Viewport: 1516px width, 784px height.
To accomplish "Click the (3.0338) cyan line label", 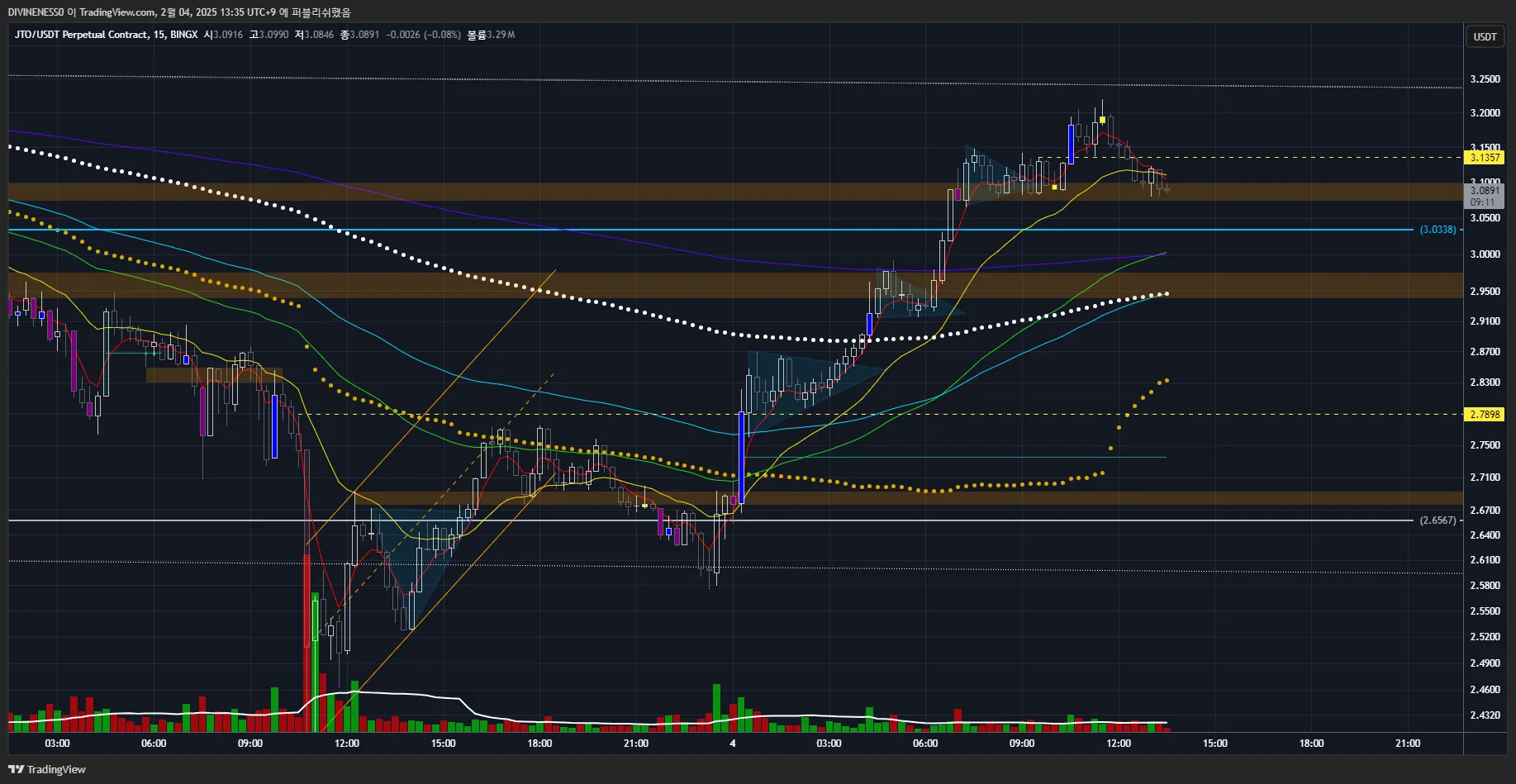I will pos(1438,230).
